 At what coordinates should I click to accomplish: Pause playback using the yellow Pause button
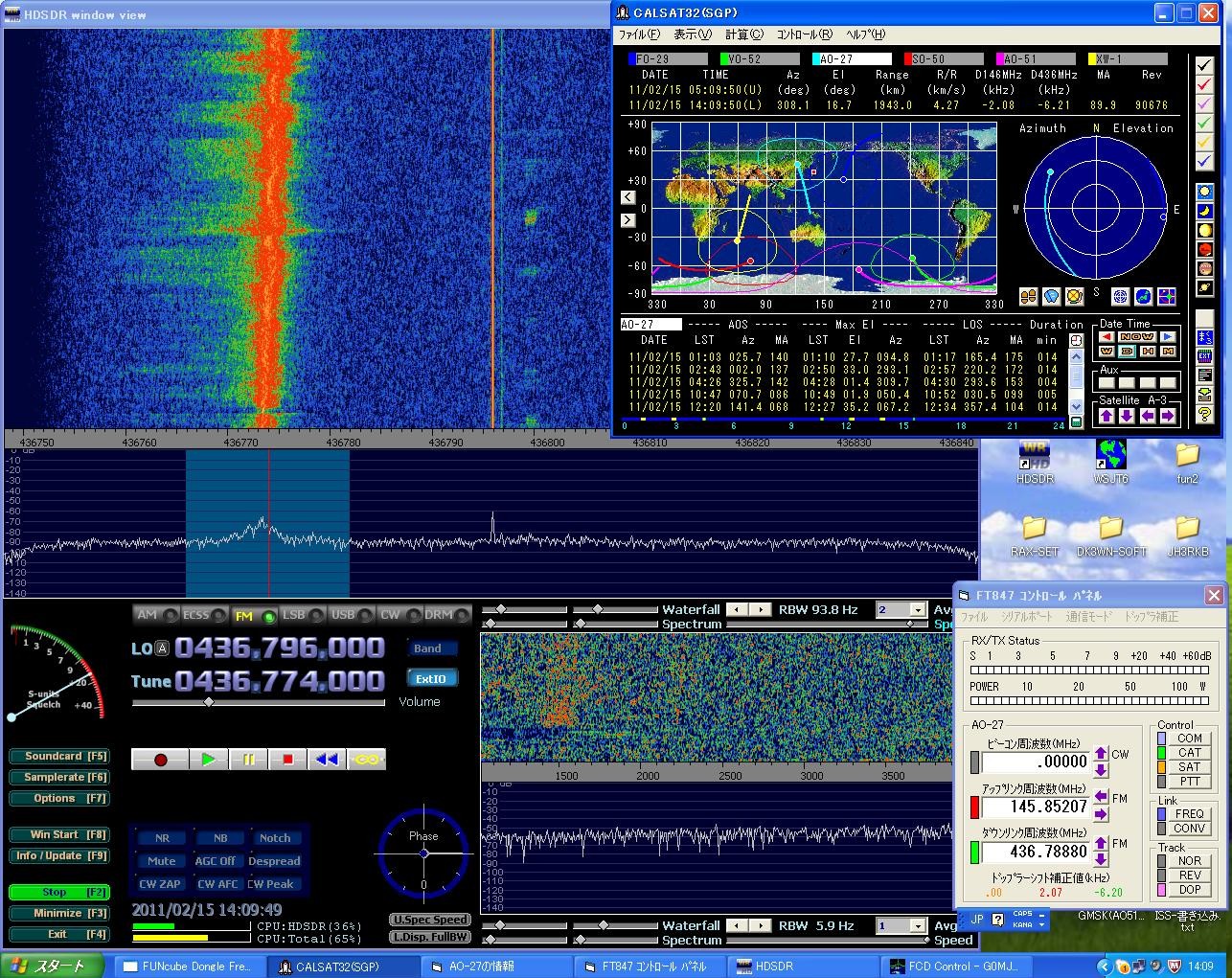pyautogui.click(x=248, y=760)
